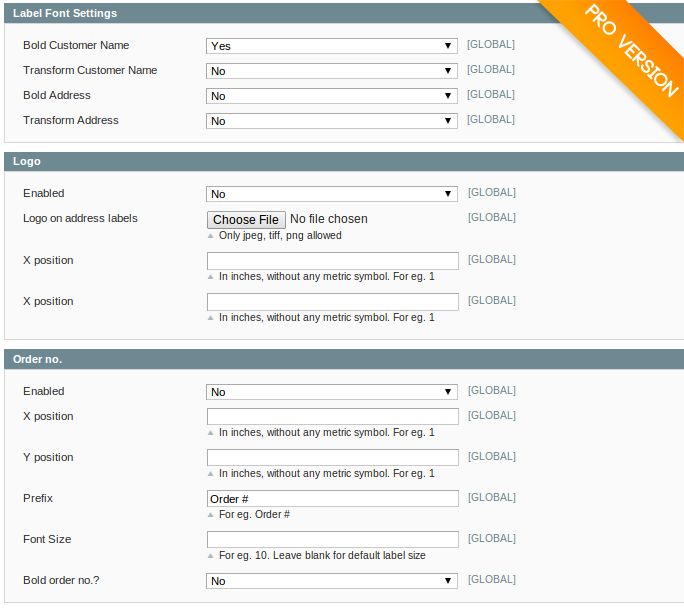Open the Bold Customer Name dropdown
684x610 pixels.
(332, 46)
